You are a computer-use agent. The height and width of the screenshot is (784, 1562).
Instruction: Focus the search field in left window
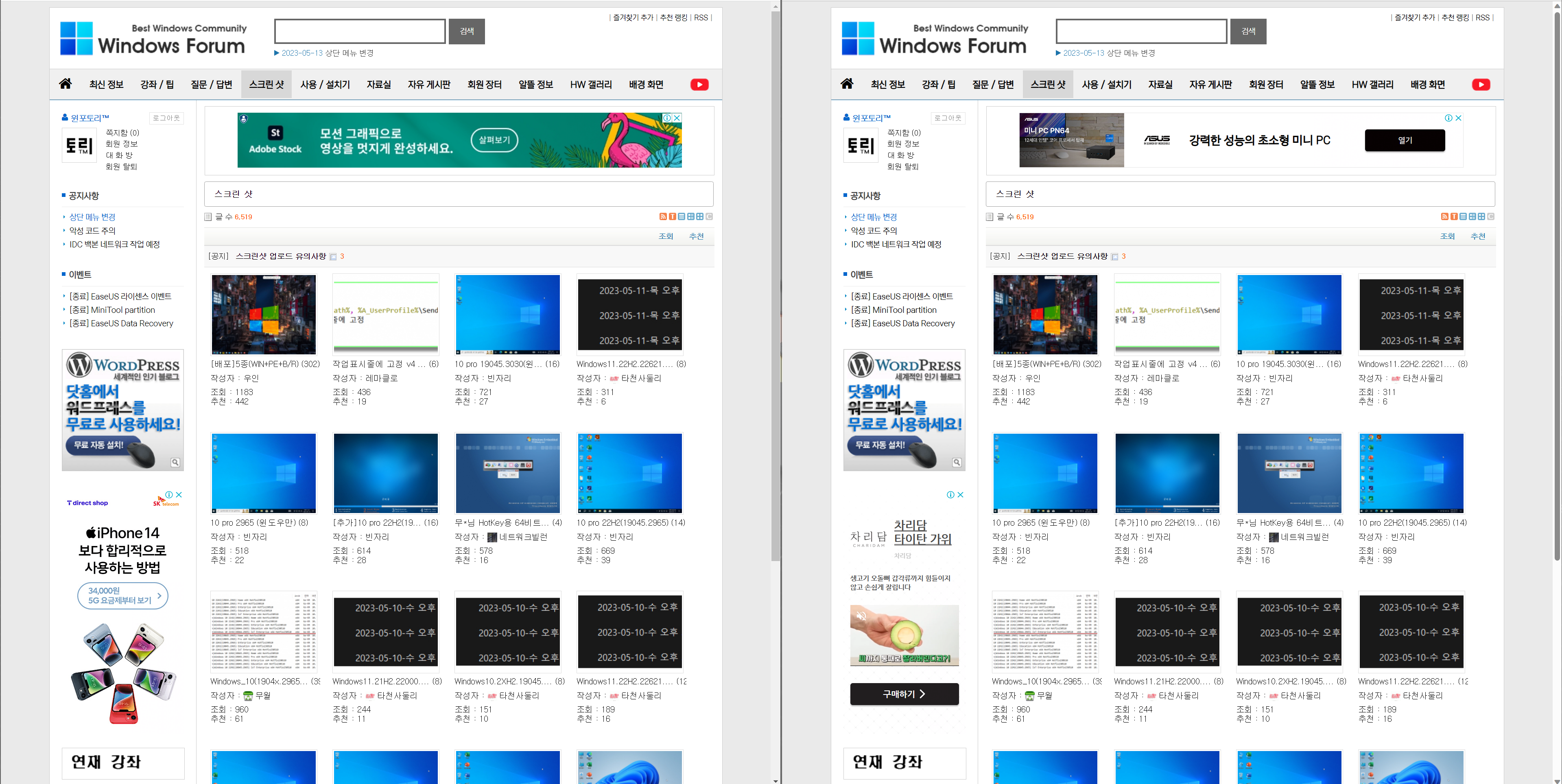click(360, 31)
